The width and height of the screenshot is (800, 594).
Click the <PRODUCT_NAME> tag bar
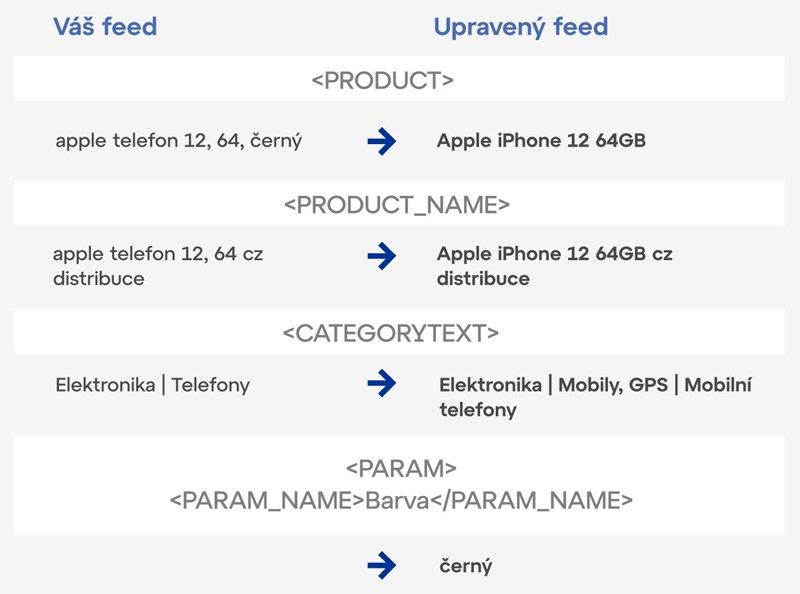pyautogui.click(x=399, y=204)
